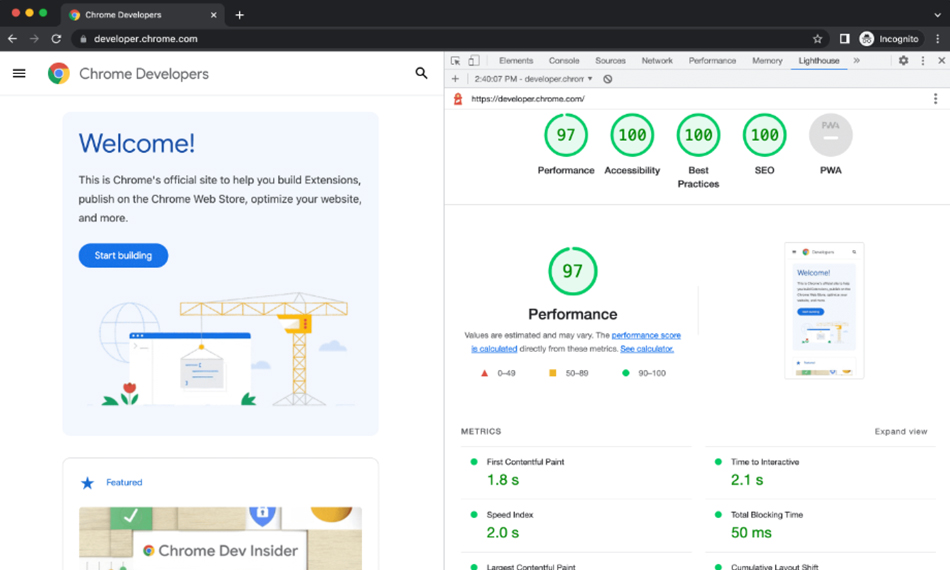Switch to the Console tab
This screenshot has width=950, height=570.
coord(564,61)
